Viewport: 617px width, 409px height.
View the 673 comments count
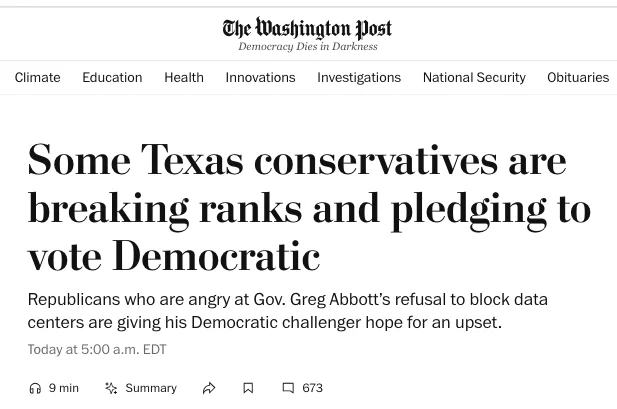pyautogui.click(x=312, y=388)
